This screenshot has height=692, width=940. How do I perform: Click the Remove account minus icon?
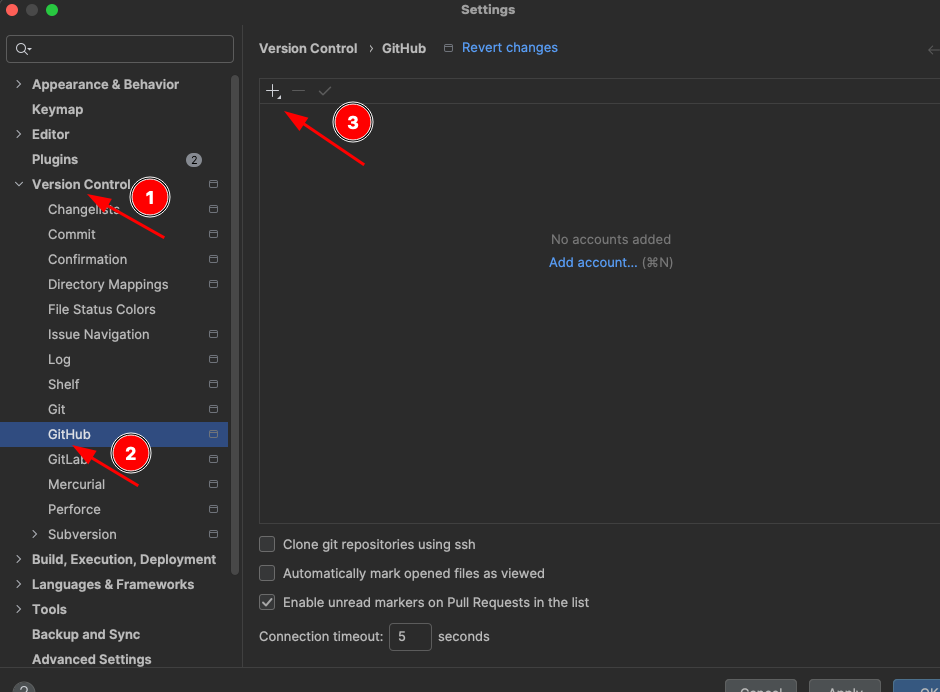pyautogui.click(x=299, y=91)
